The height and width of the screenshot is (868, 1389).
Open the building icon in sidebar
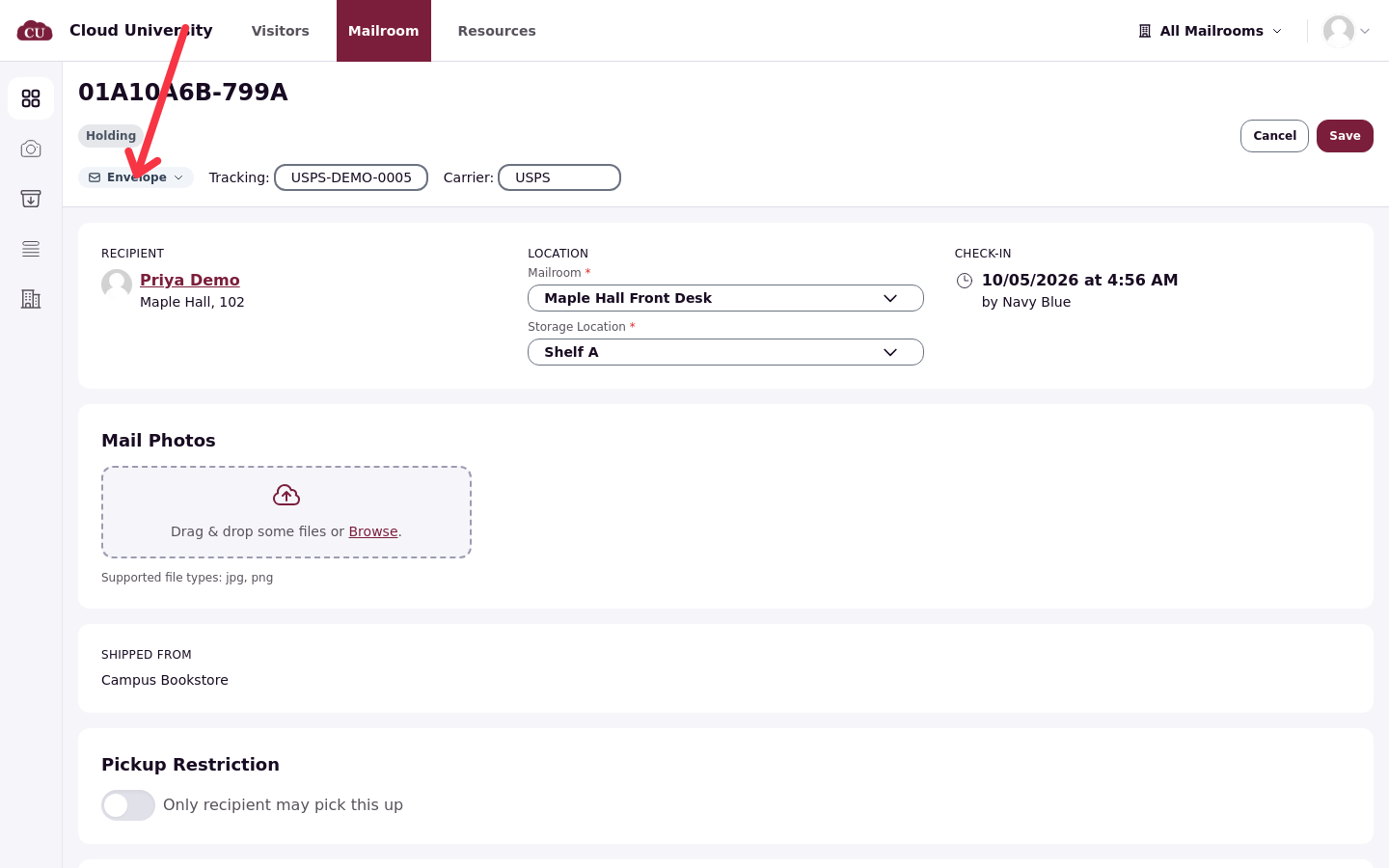click(31, 299)
